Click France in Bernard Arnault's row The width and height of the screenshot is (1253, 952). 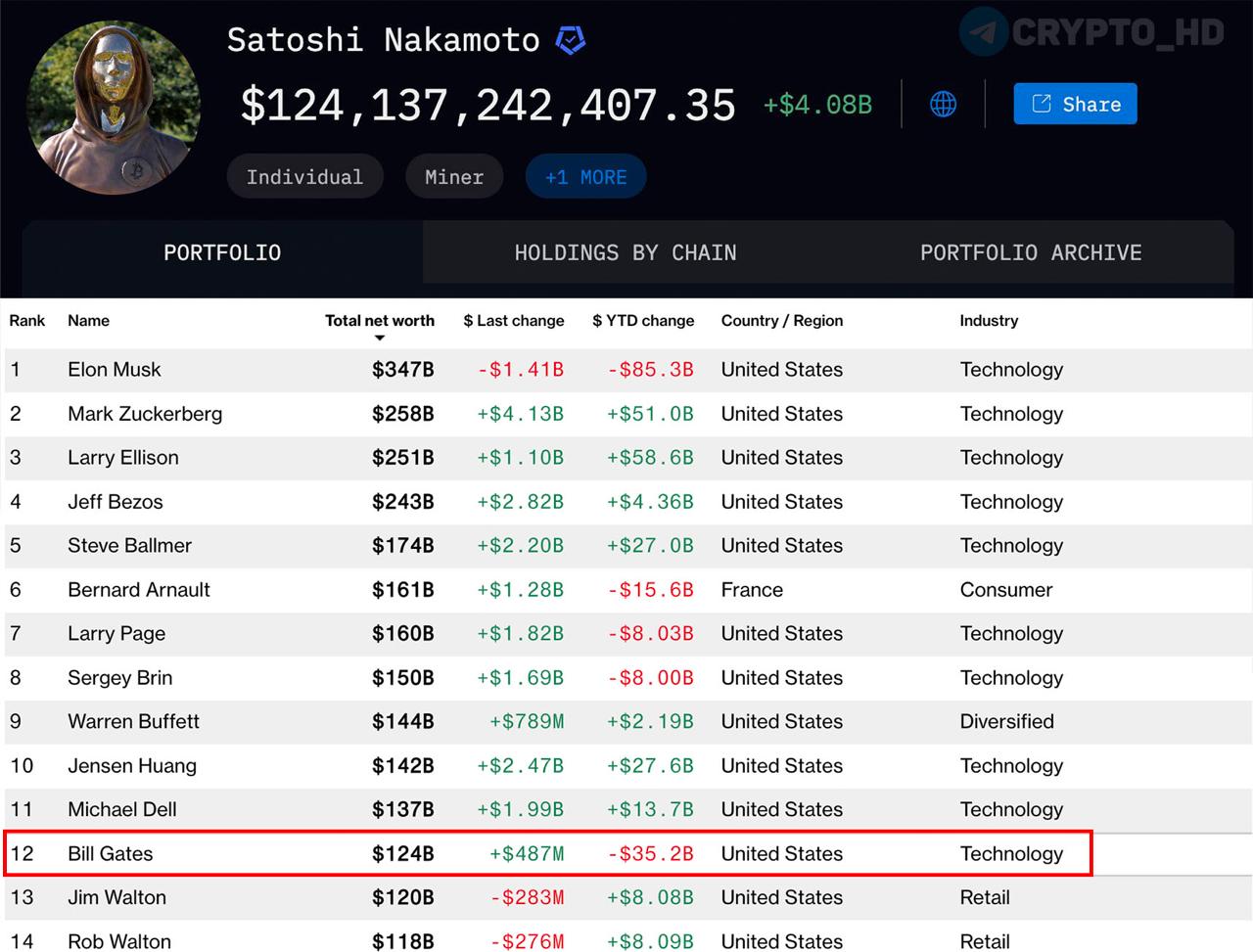click(x=752, y=590)
